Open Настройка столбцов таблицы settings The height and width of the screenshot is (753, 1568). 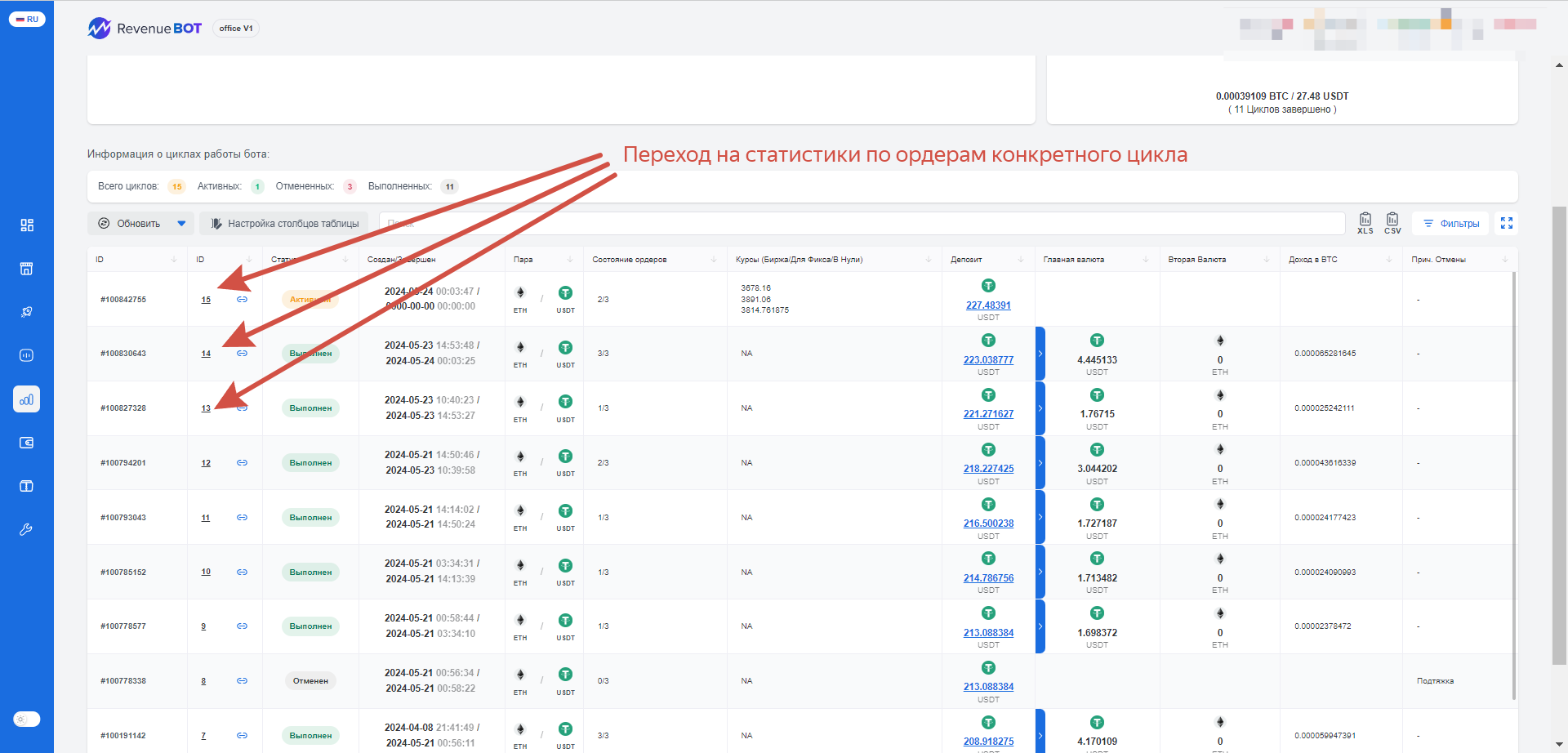tap(284, 223)
